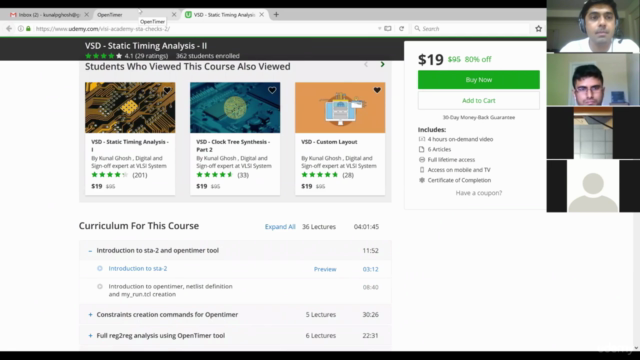640x360 pixels.
Task: Click the (201) rating count on Static Timing Analysis I
Action: [x=140, y=175]
